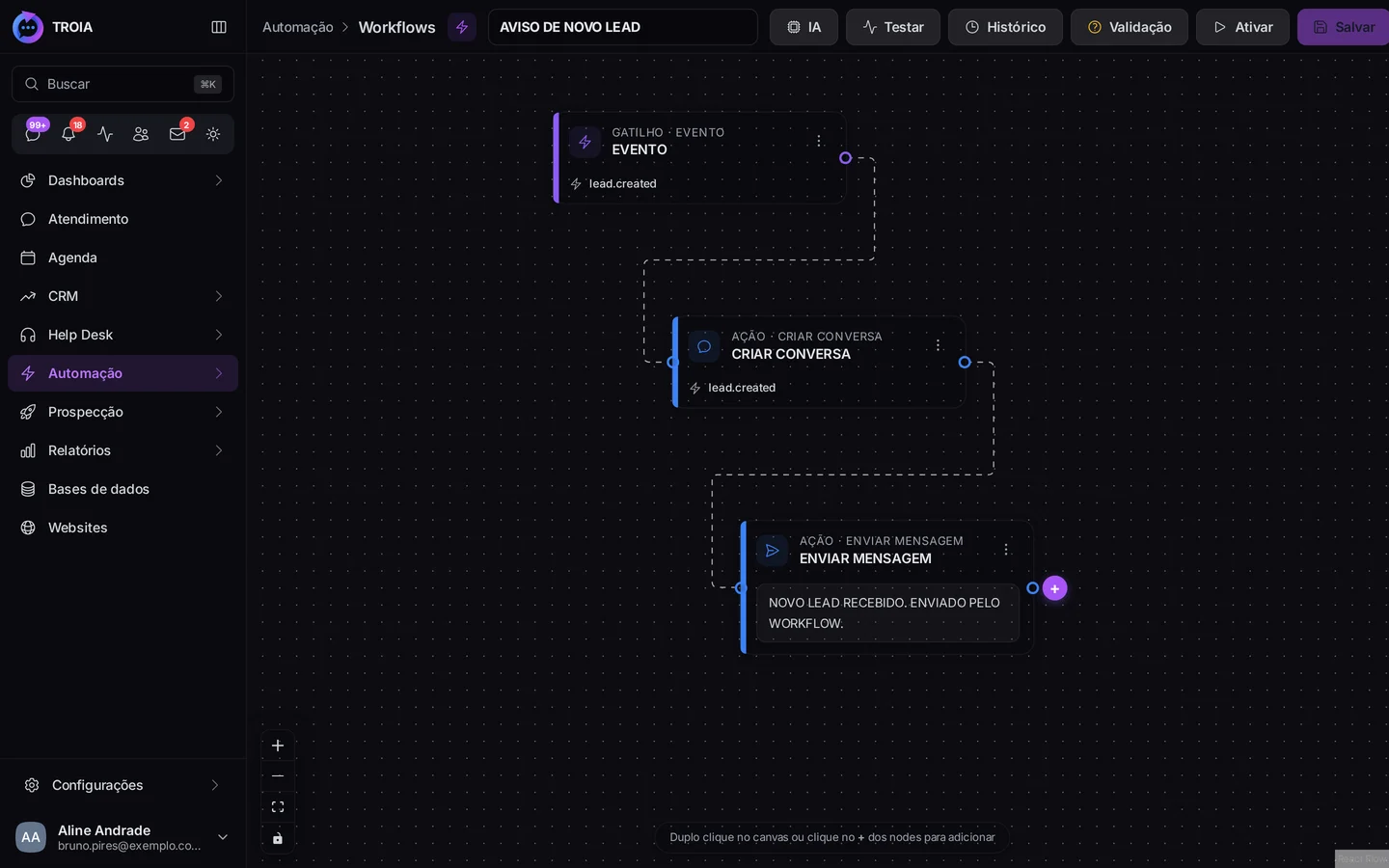
Task: Toggle canvas interactivity lock
Action: click(x=278, y=838)
